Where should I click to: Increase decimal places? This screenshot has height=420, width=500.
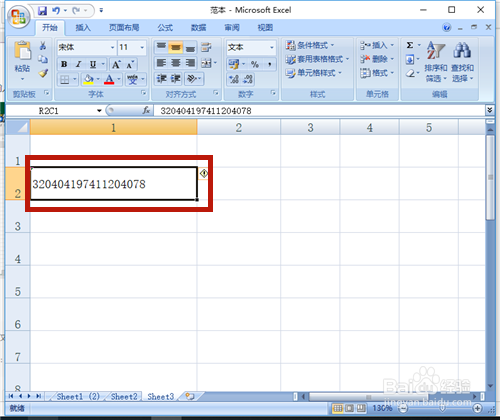(x=234, y=79)
